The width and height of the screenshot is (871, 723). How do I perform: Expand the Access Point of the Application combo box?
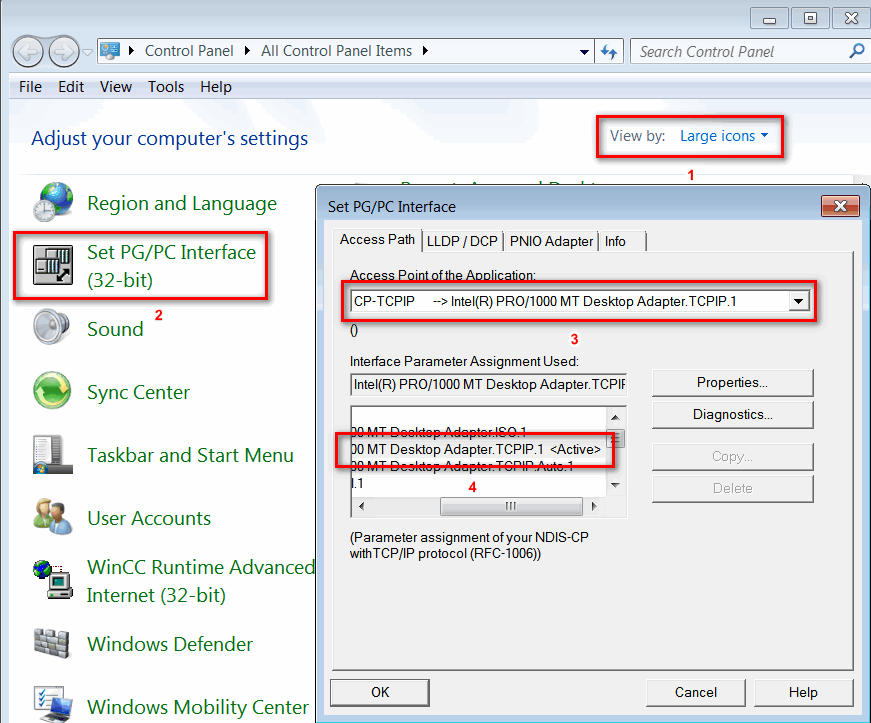(x=798, y=302)
